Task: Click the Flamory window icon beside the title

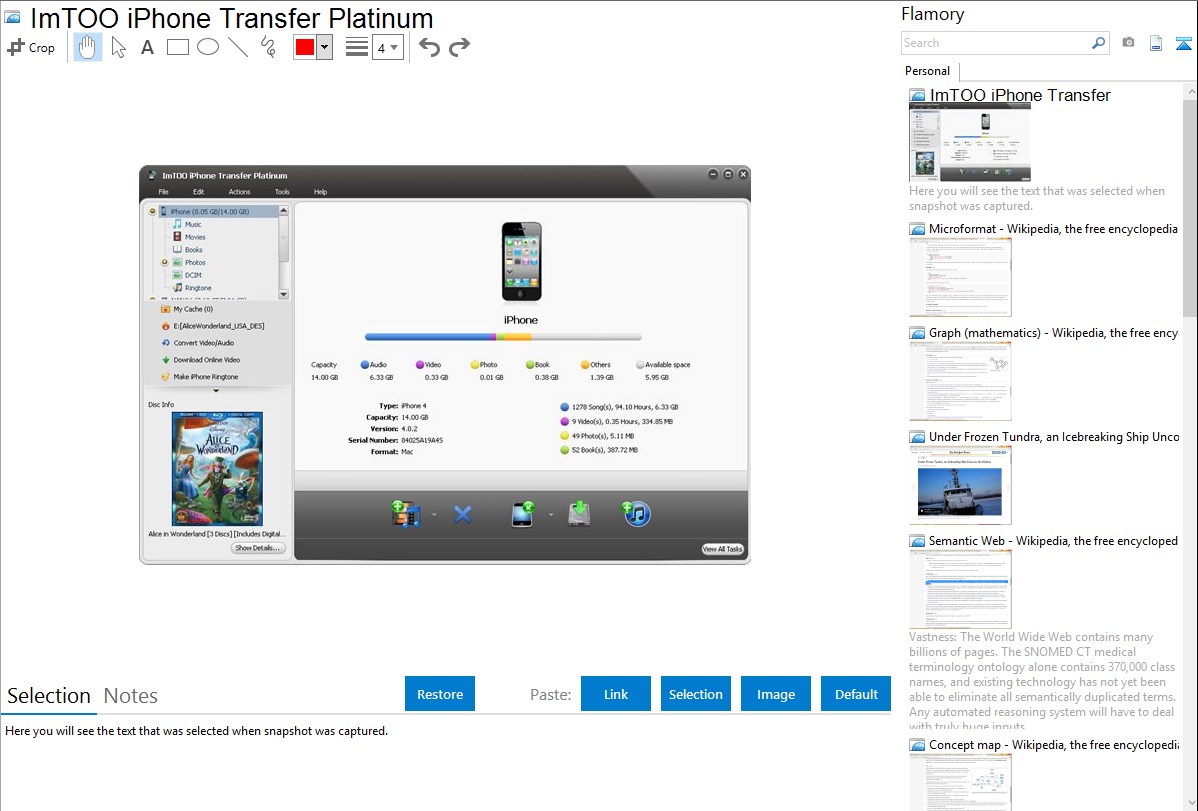Action: 12,16
